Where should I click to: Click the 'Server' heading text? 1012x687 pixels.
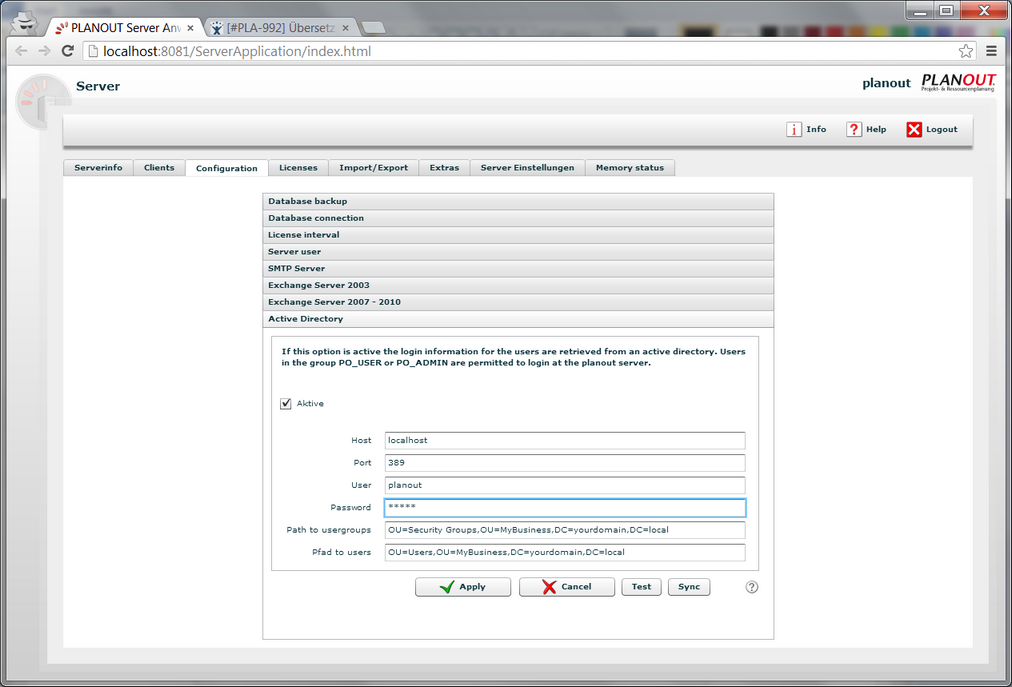click(x=98, y=86)
